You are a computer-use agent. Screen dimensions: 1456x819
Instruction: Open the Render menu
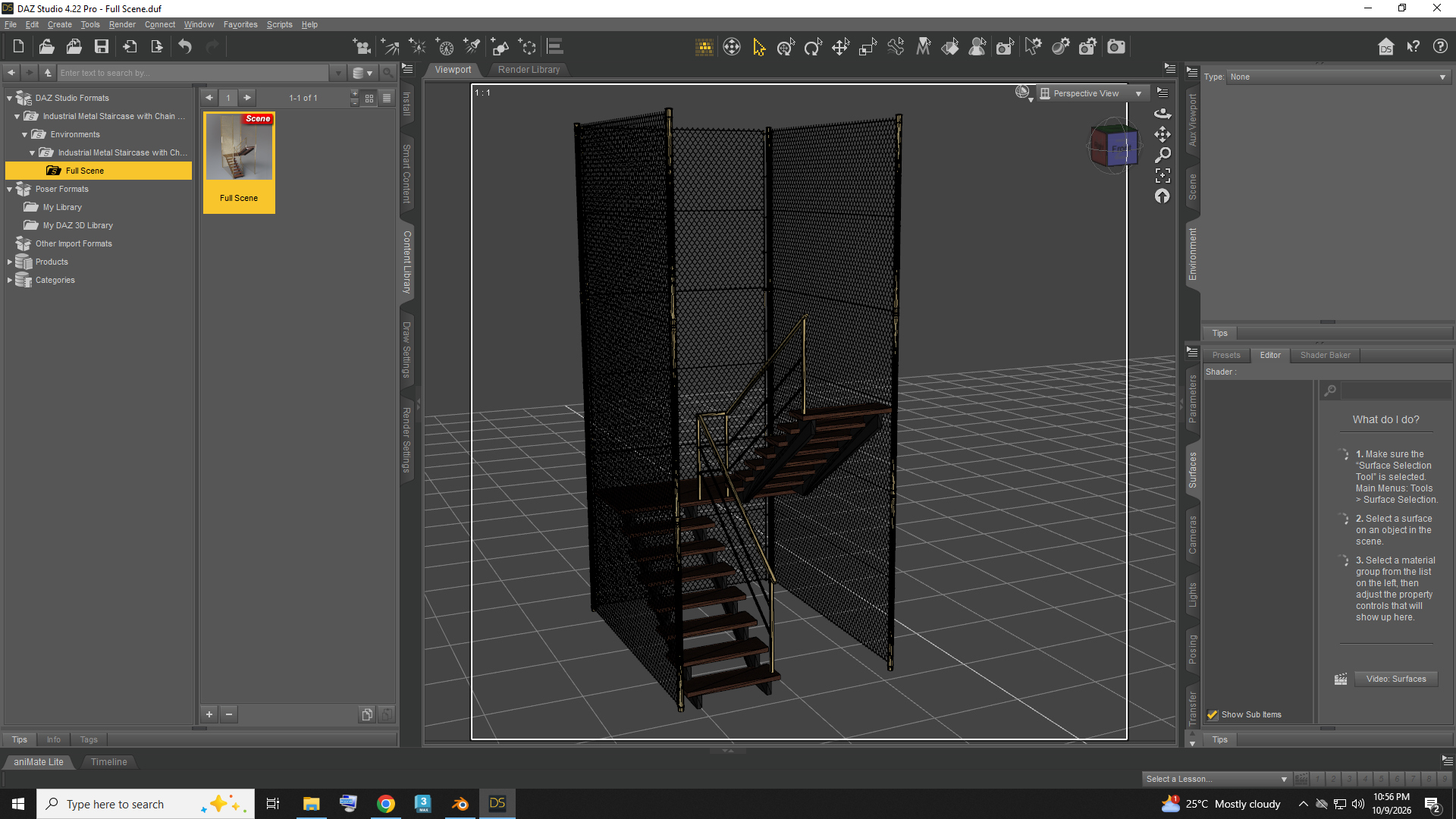[122, 24]
